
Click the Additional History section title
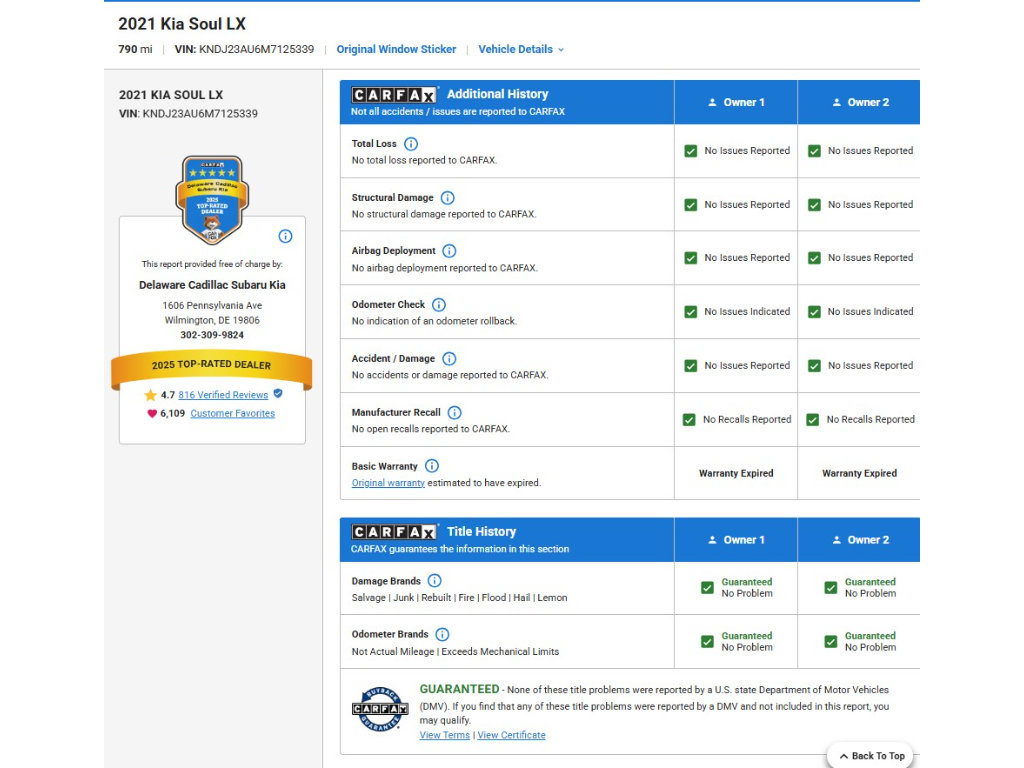tap(498, 94)
